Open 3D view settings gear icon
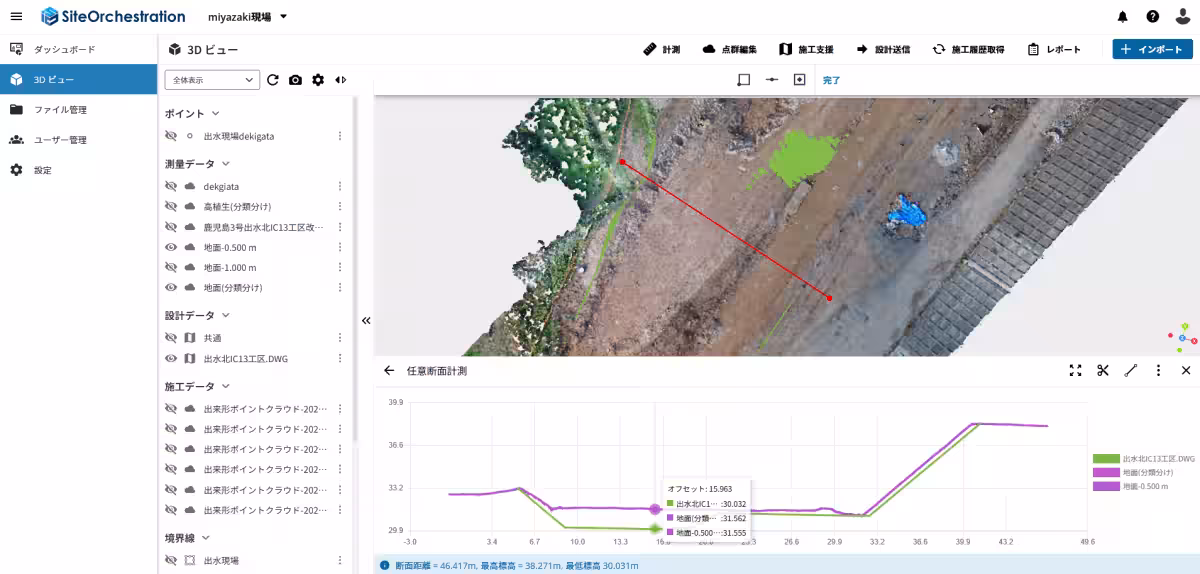Screen dimensions: 1200x574 click(x=318, y=80)
